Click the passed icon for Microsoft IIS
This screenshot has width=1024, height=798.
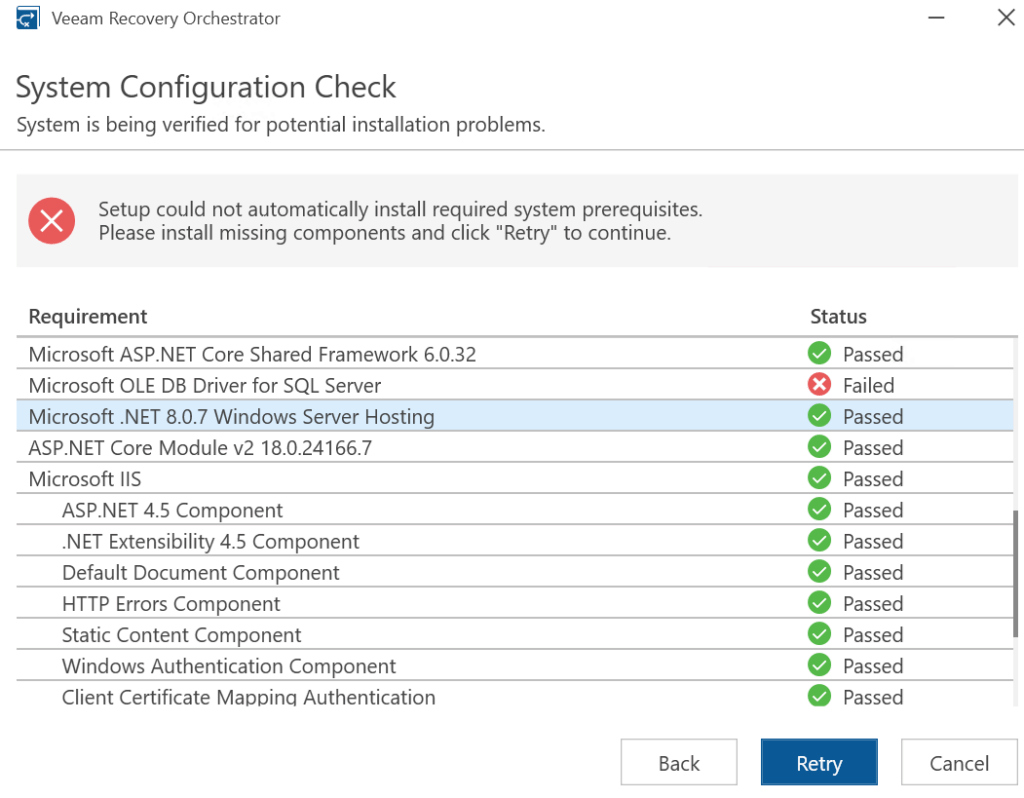[819, 478]
